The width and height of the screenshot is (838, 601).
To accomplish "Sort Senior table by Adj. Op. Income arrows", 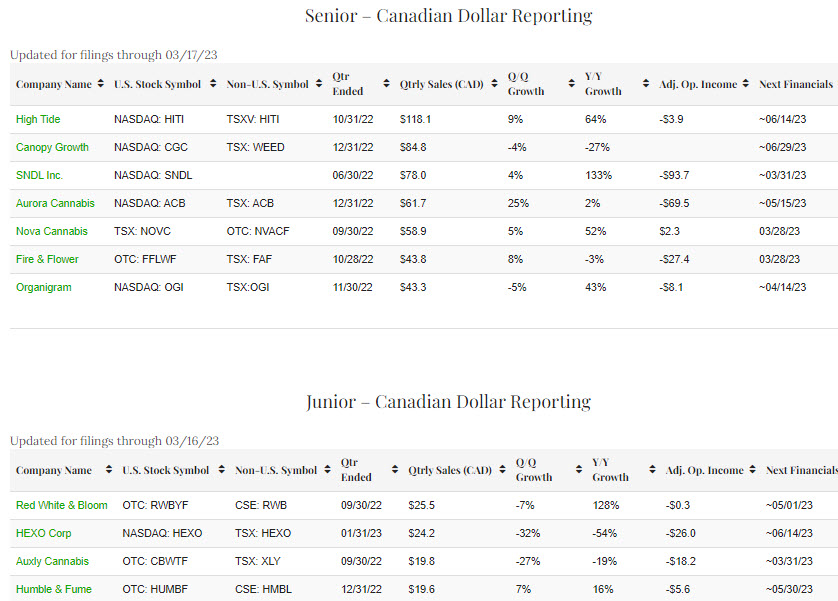I will 745,84.
